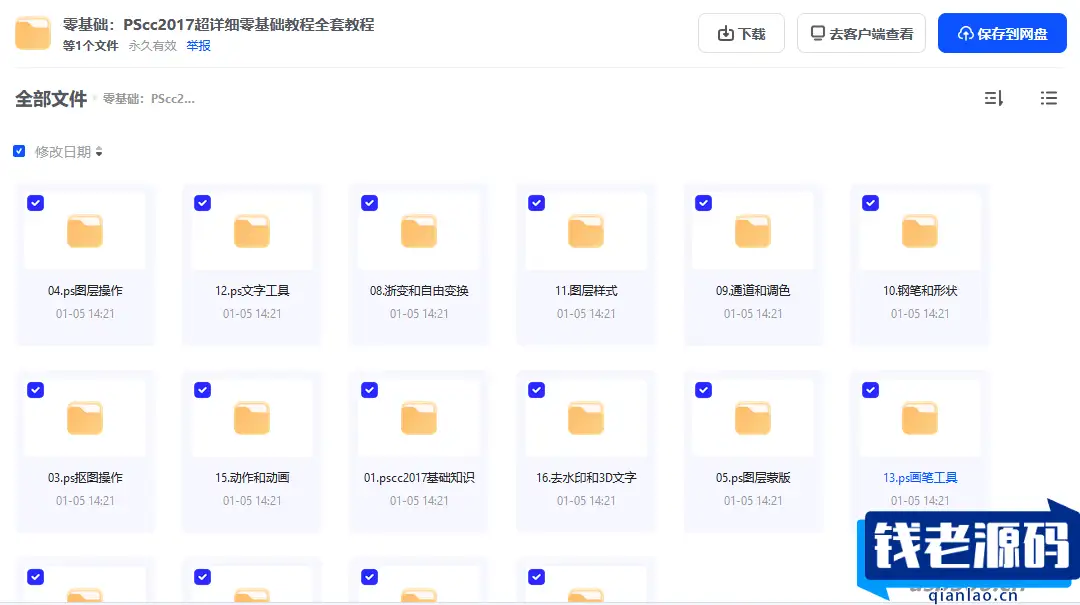Click the 举报 report link

pos(198,45)
